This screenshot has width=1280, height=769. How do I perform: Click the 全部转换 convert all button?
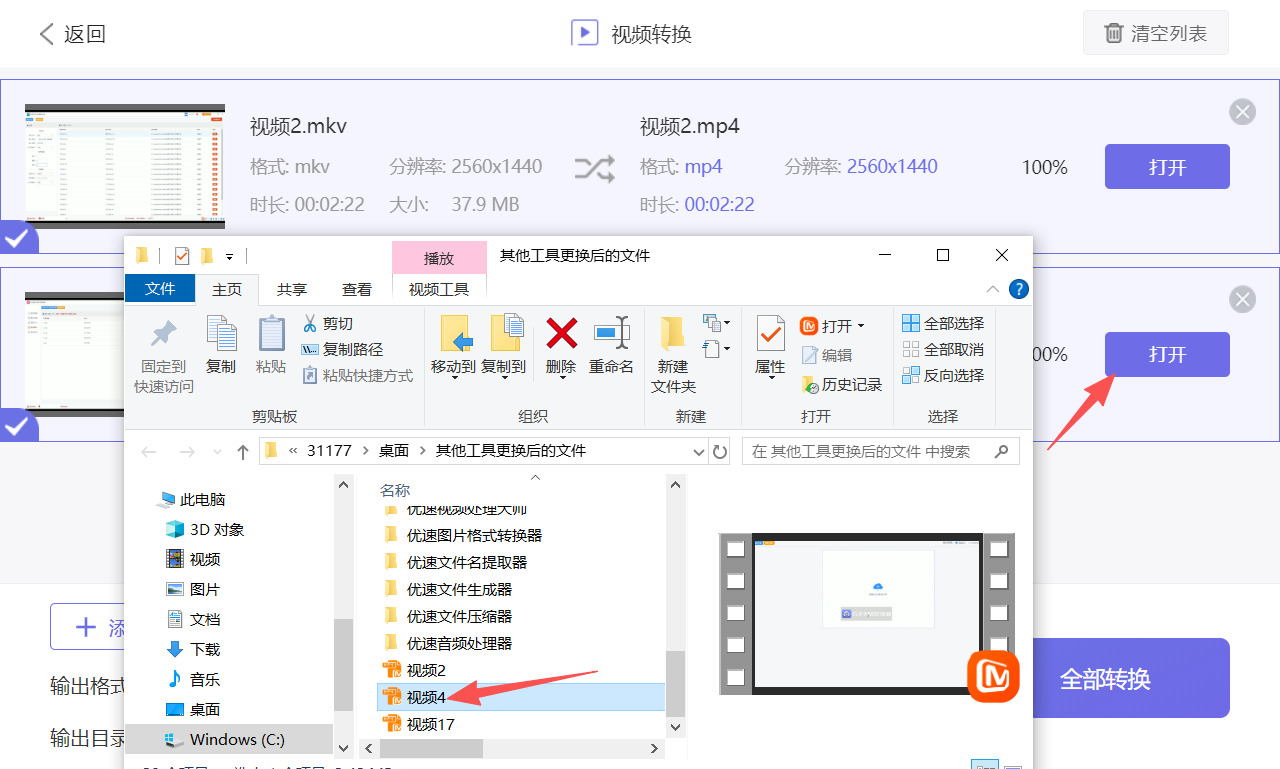(x=1130, y=679)
